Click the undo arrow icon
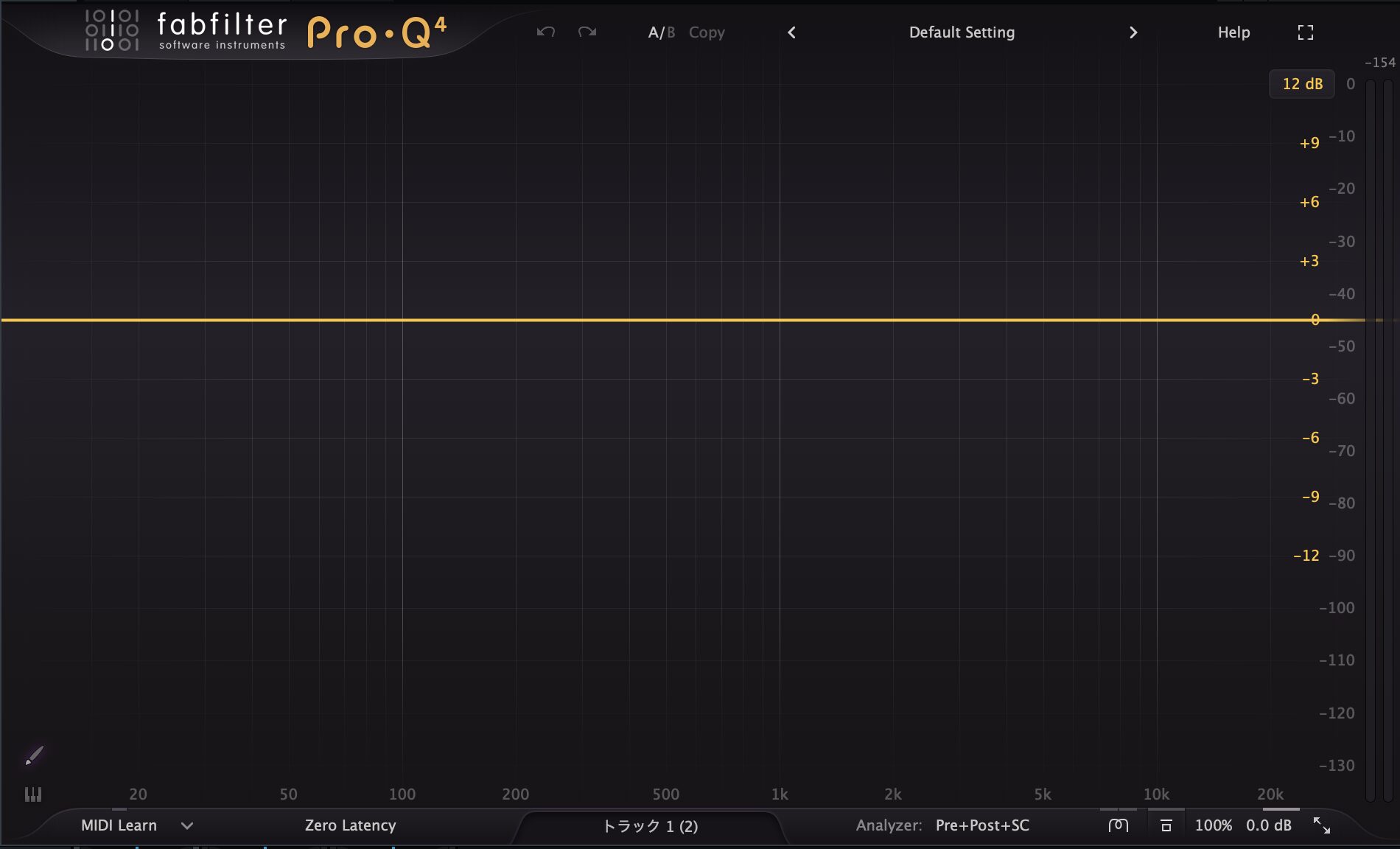 click(x=545, y=32)
